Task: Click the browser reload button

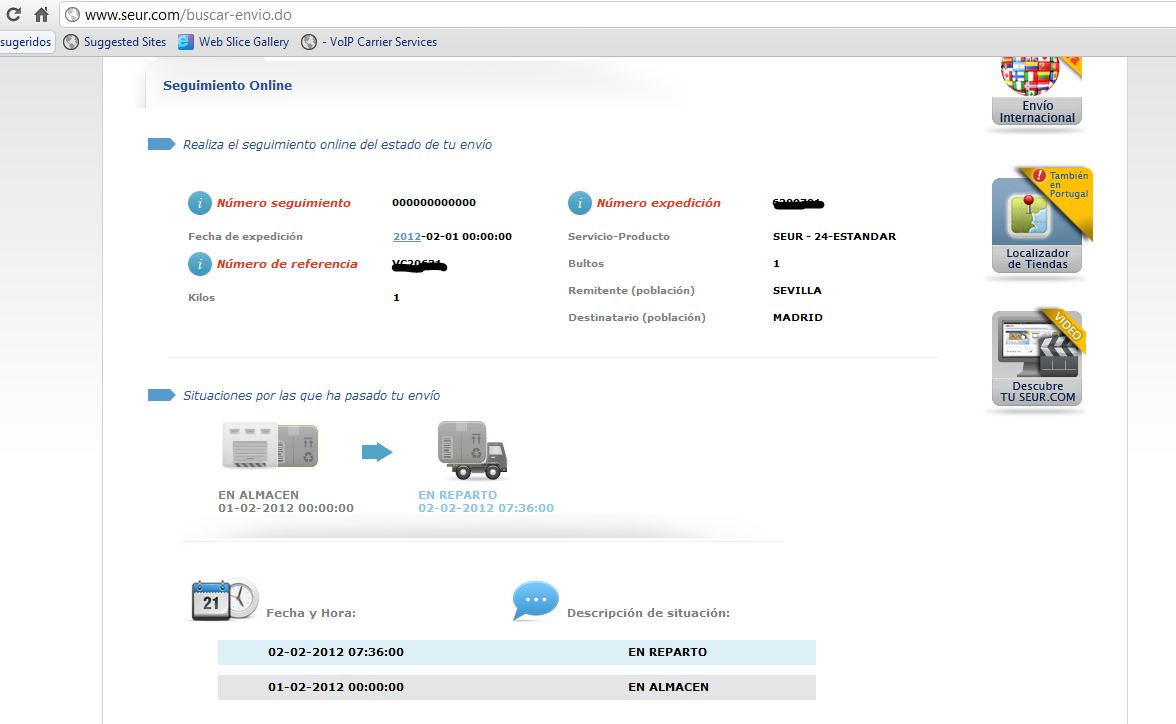Action: [x=14, y=15]
